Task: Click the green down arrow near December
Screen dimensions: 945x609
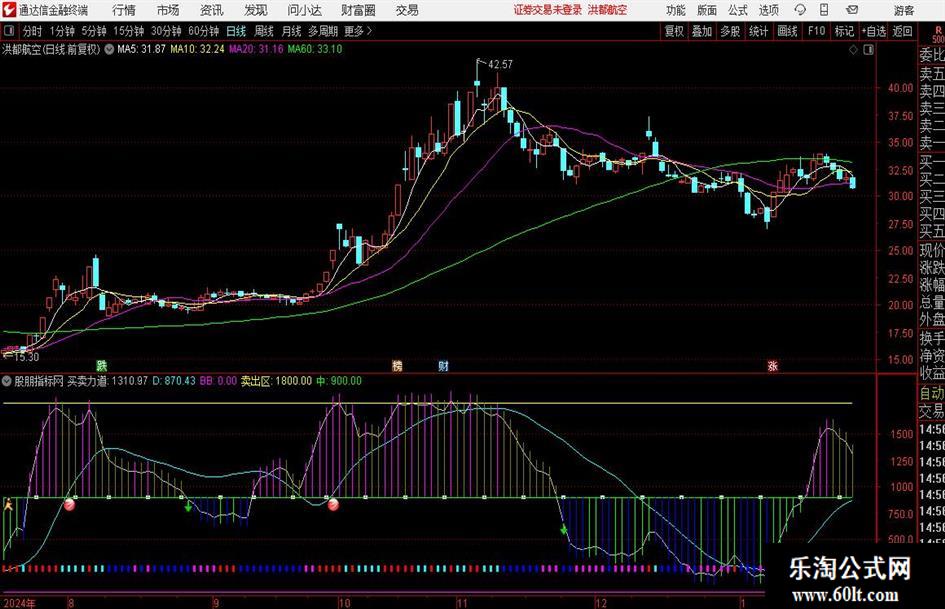Action: (x=564, y=531)
